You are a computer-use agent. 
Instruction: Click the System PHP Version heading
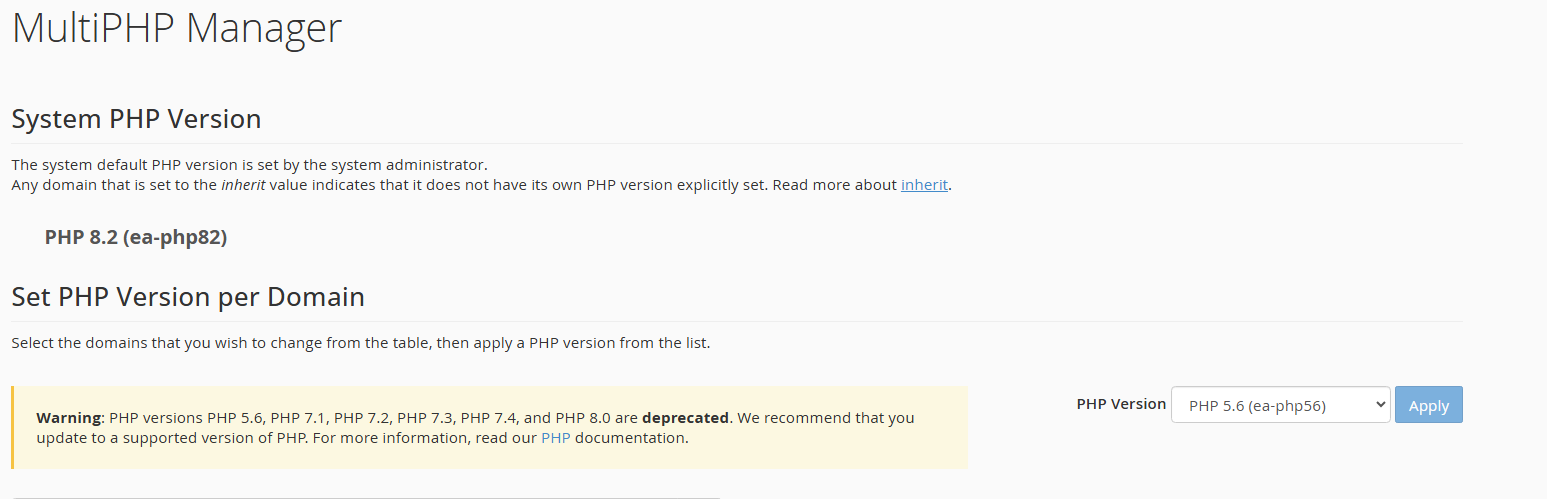point(136,119)
